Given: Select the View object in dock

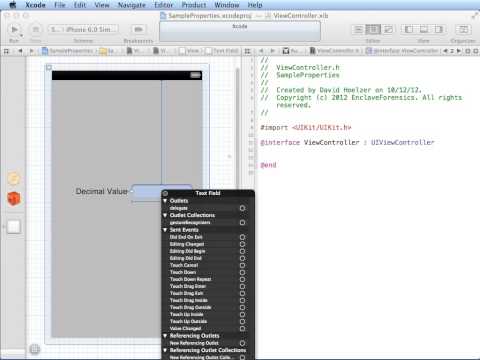Looking at the screenshot, I should point(14,226).
